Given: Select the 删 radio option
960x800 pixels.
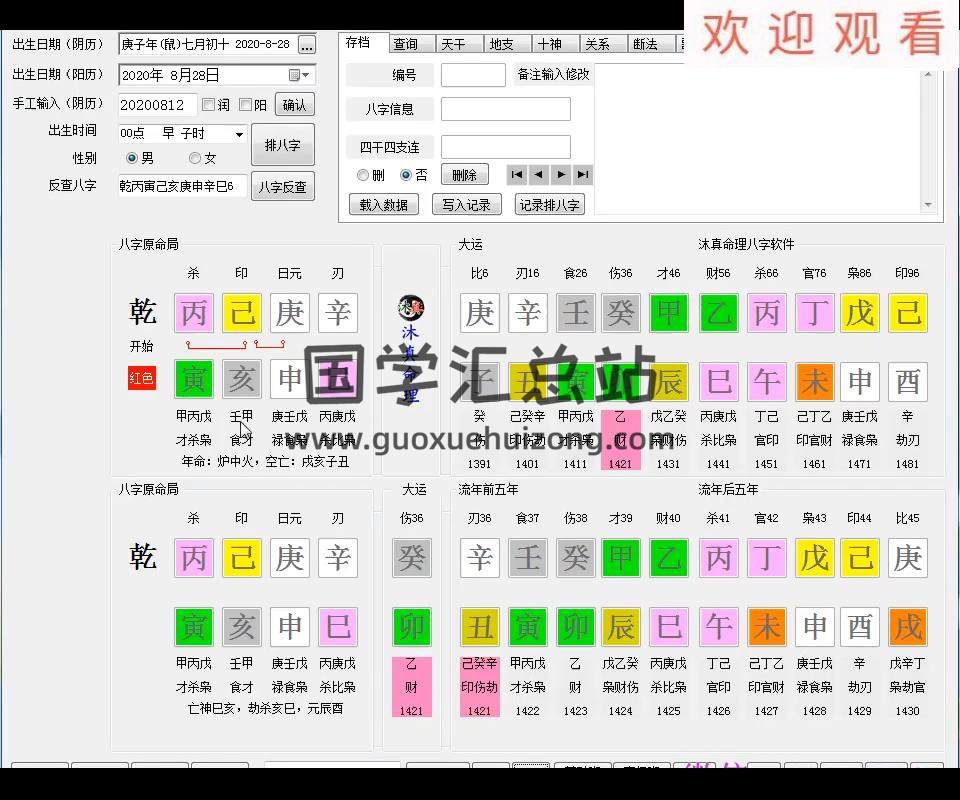Looking at the screenshot, I should coord(363,175).
